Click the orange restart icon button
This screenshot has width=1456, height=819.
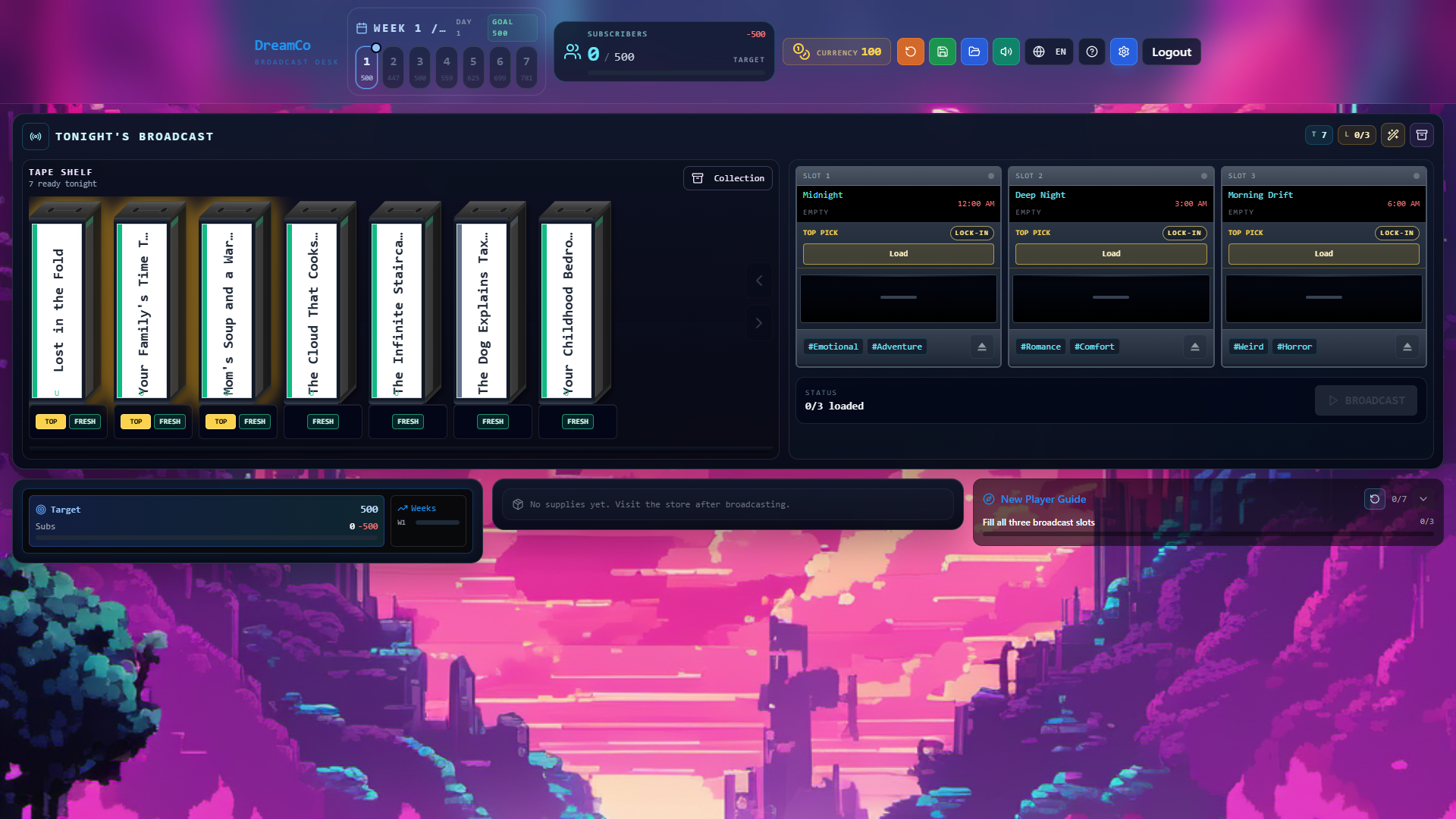tap(910, 52)
